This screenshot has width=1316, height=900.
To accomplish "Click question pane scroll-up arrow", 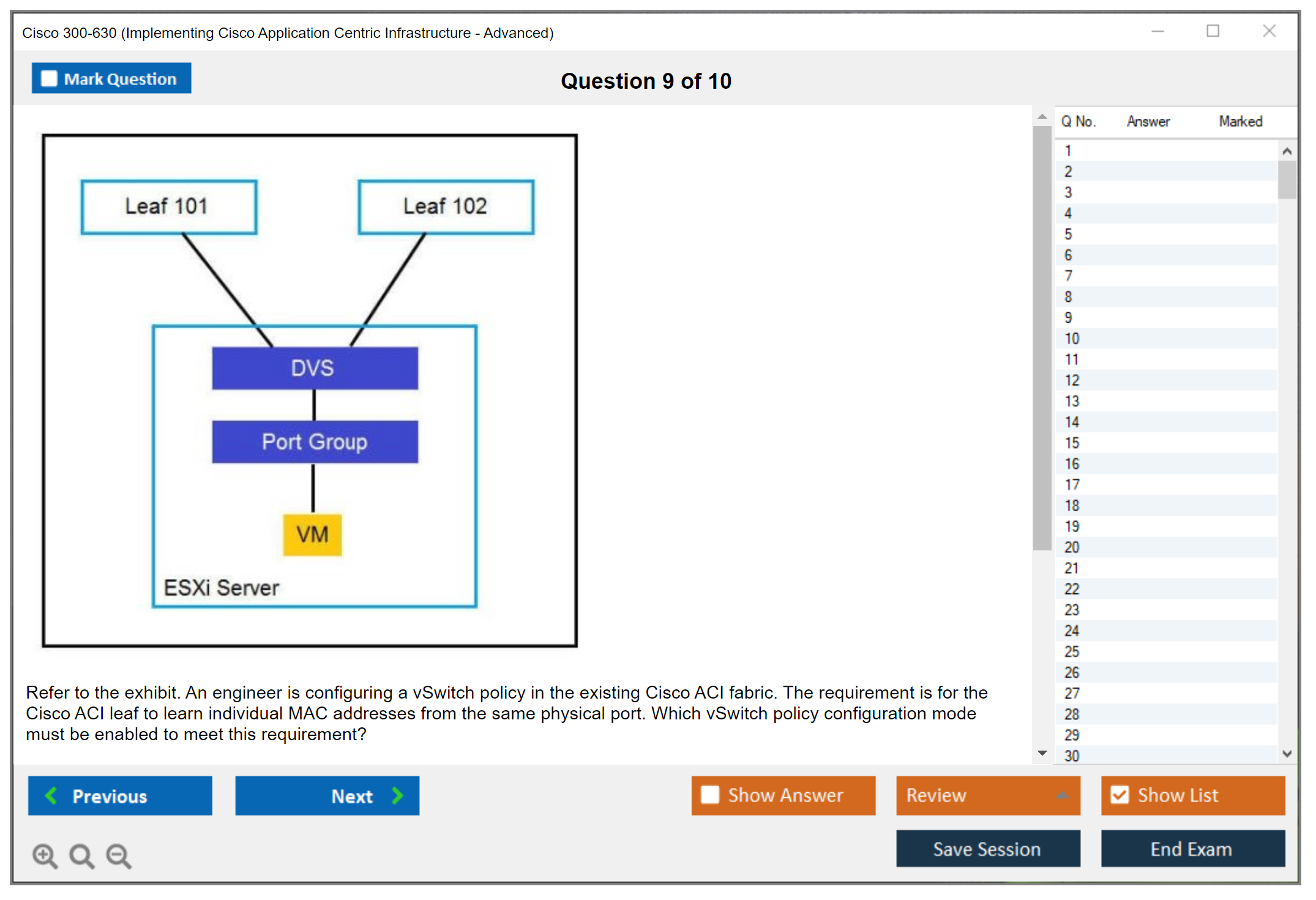I will pyautogui.click(x=1042, y=117).
